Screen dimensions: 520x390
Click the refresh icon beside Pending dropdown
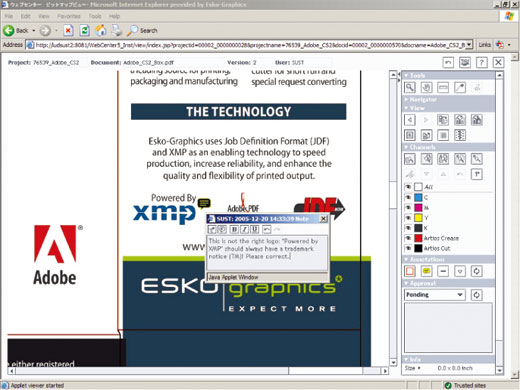476,295
